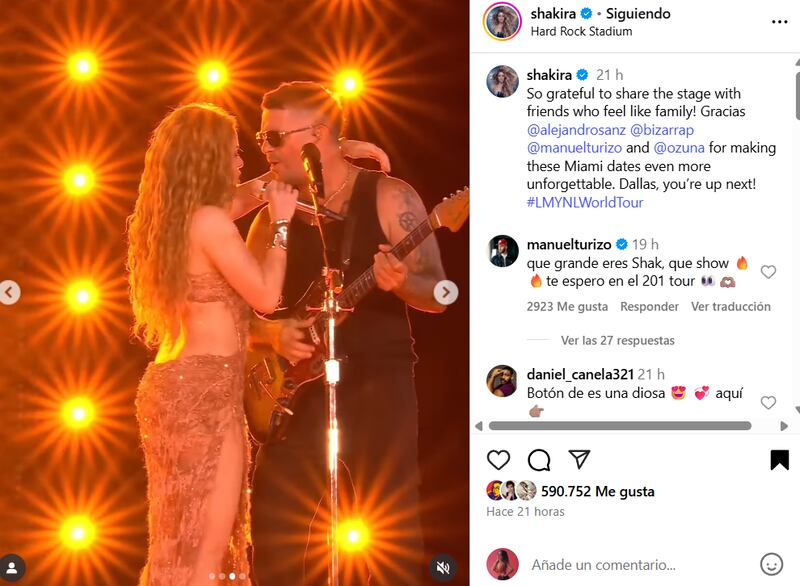
Task: Click Responder on manuelturizo's comment
Action: pyautogui.click(x=649, y=307)
